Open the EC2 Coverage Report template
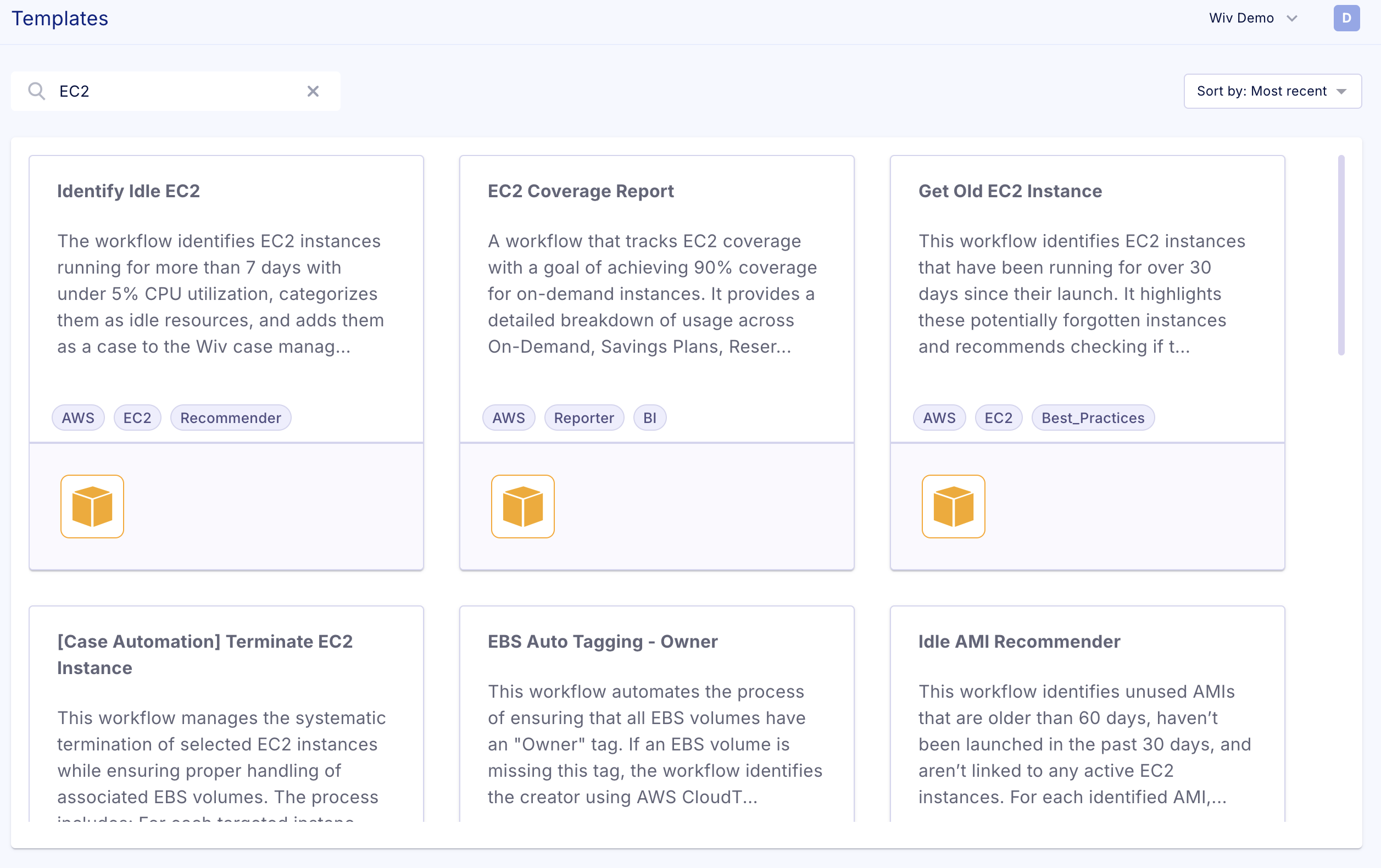 [581, 191]
